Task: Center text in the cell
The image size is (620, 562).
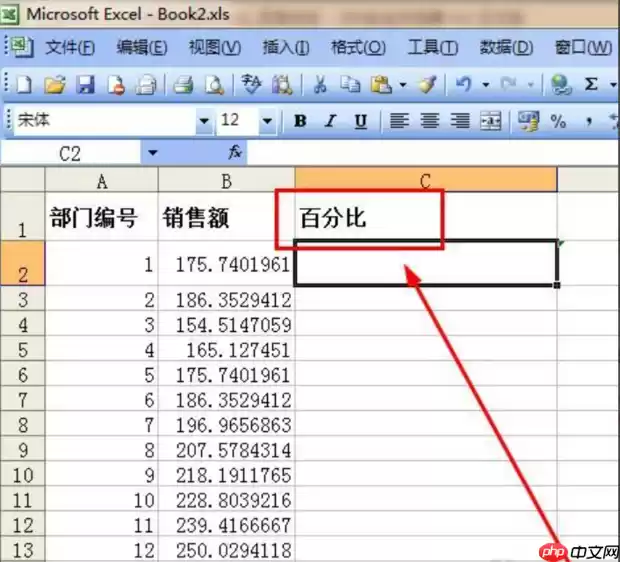Action: [x=430, y=121]
